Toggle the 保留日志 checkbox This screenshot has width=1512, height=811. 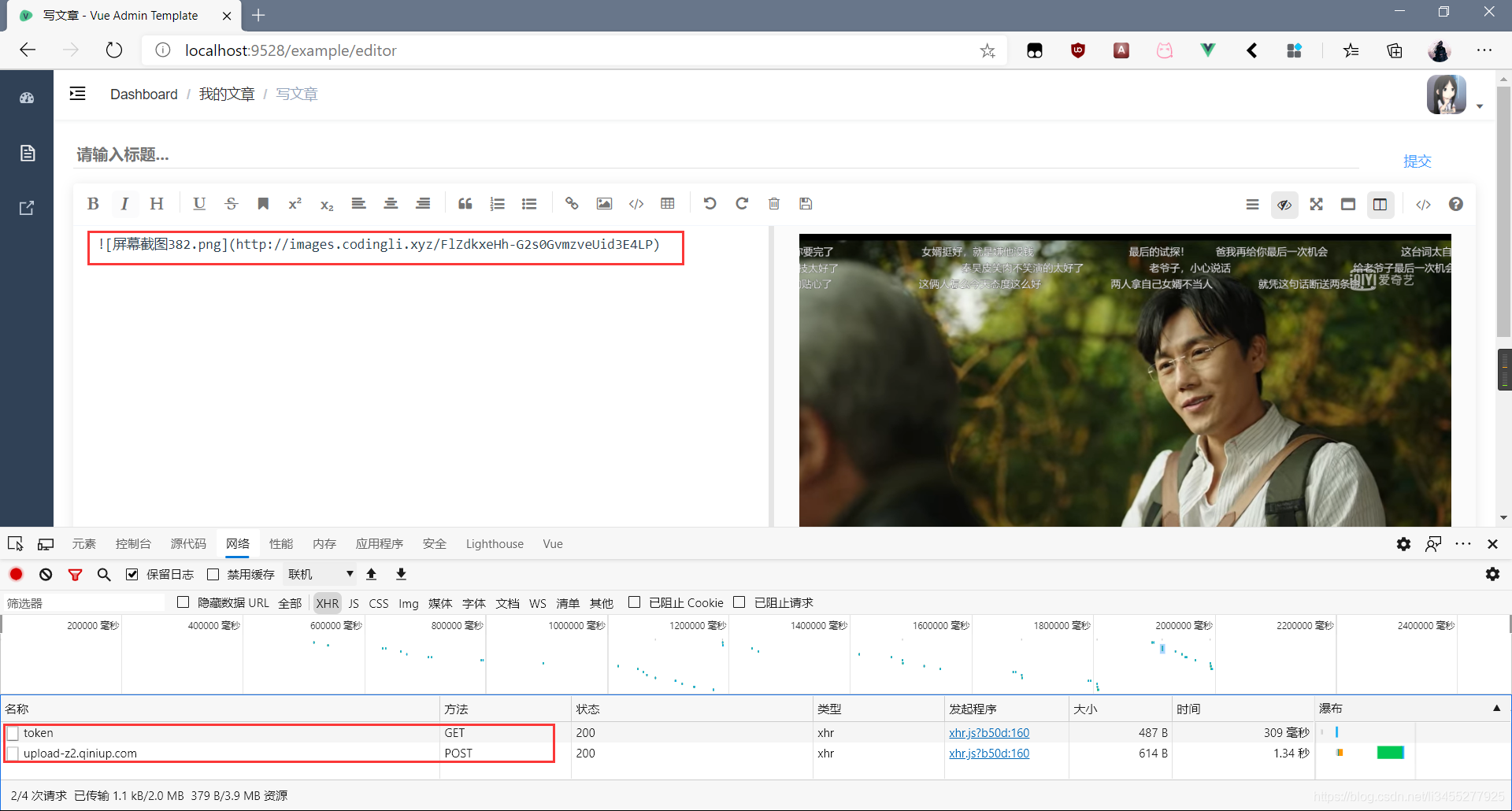(x=132, y=574)
